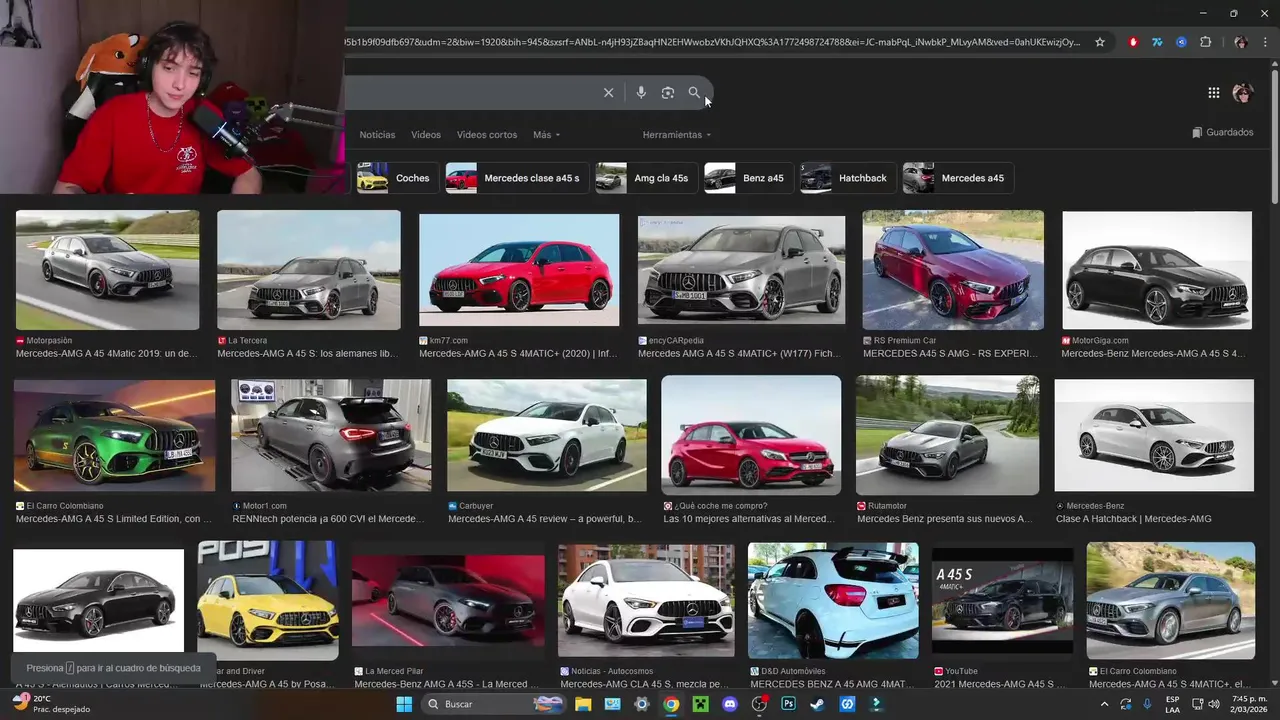This screenshot has width=1280, height=720.
Task: Start a voice search with the microphone icon
Action: 641,93
